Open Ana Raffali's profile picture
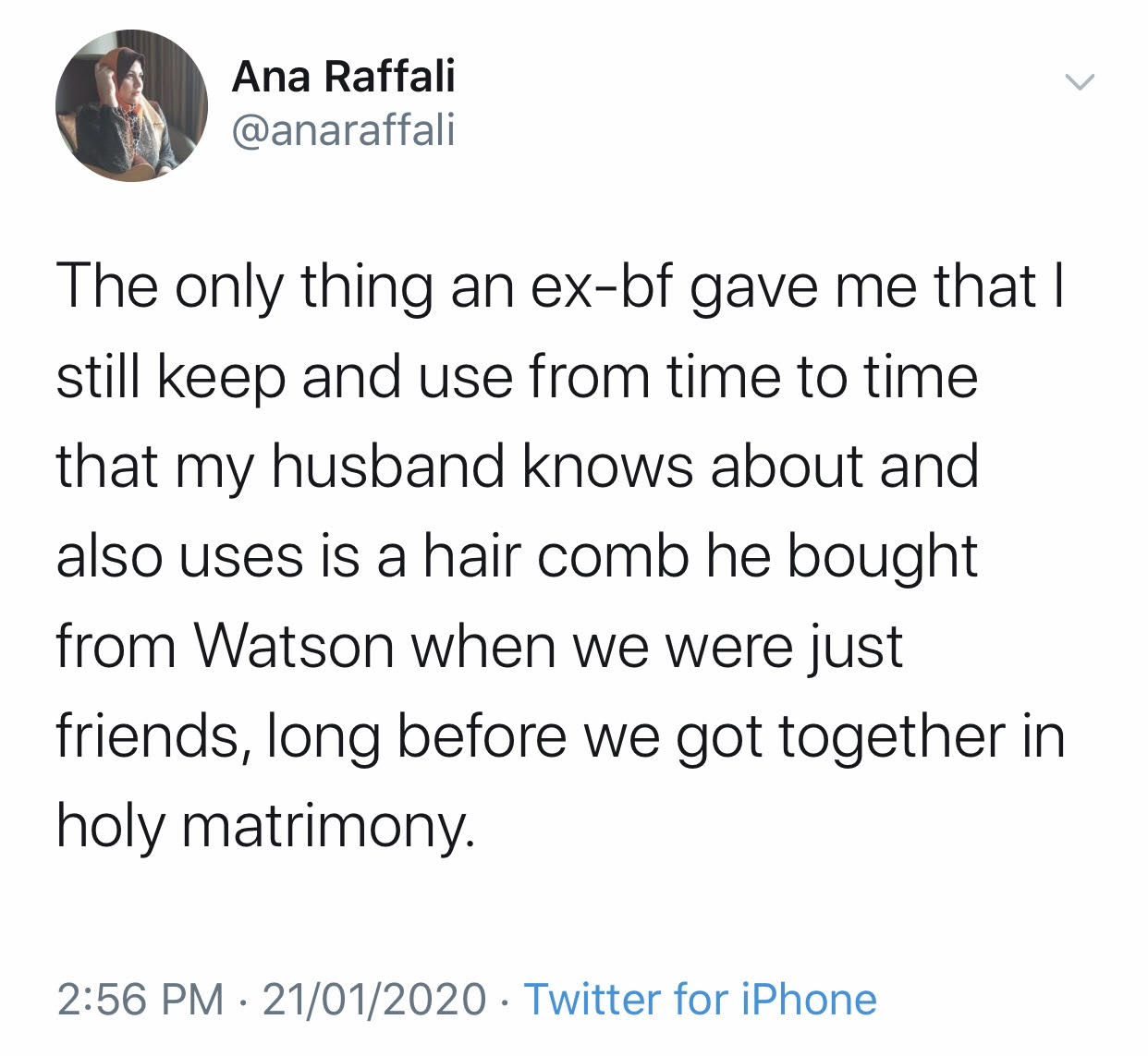 coord(132,105)
